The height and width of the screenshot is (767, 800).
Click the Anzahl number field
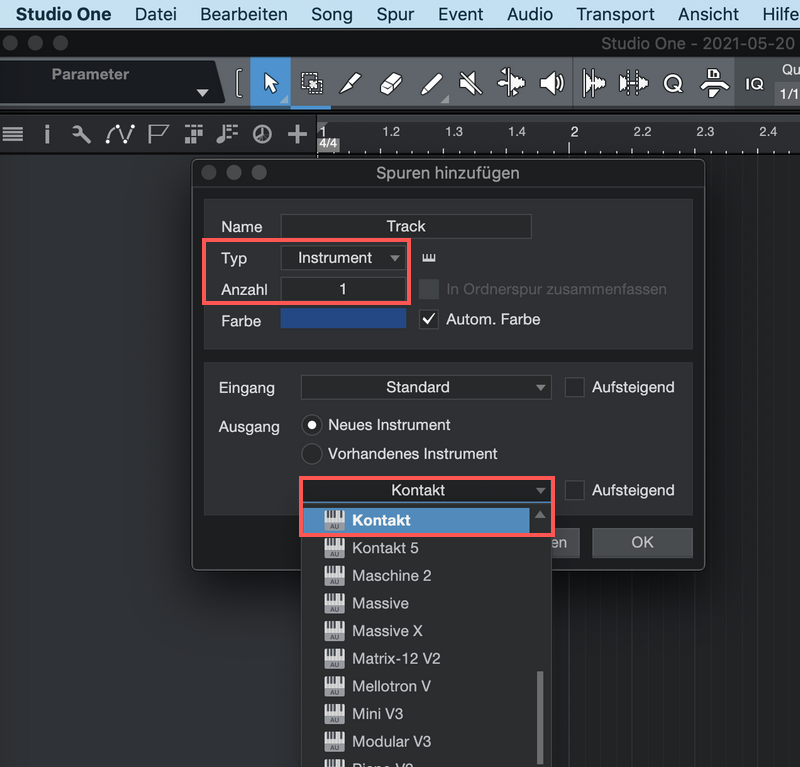click(343, 289)
